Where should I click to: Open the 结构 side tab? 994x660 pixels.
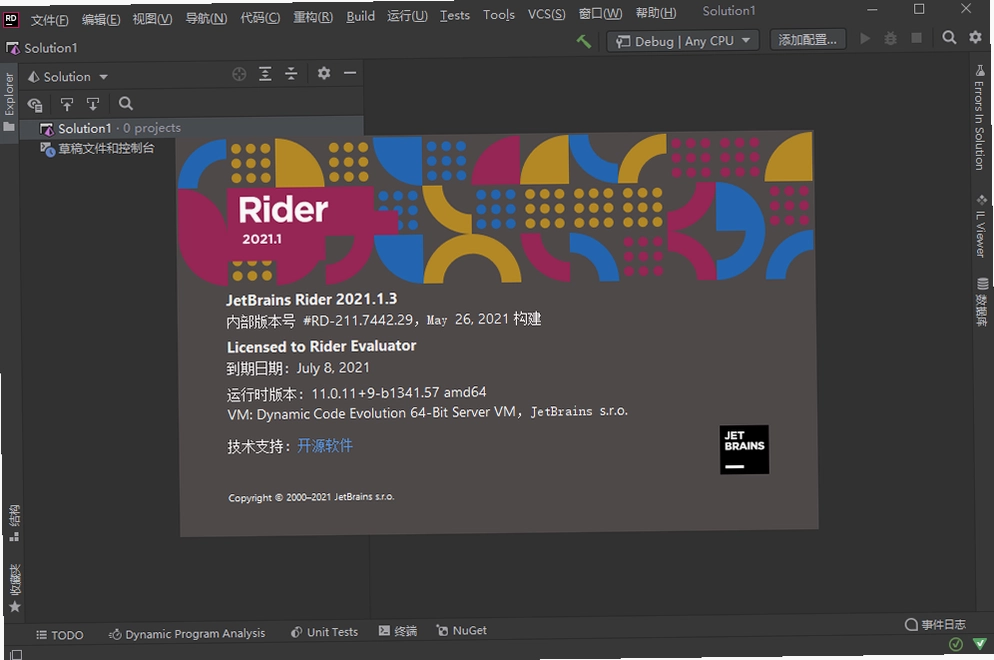point(14,523)
